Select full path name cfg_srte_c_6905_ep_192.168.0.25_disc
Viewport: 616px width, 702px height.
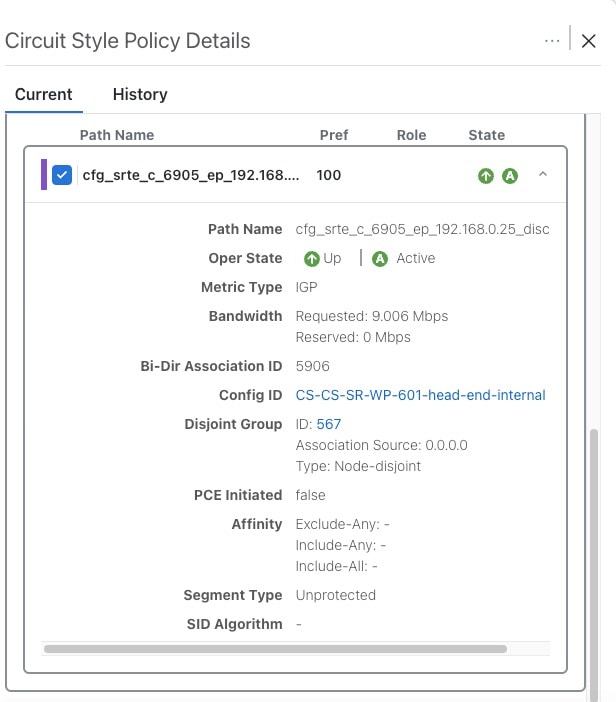tap(422, 229)
